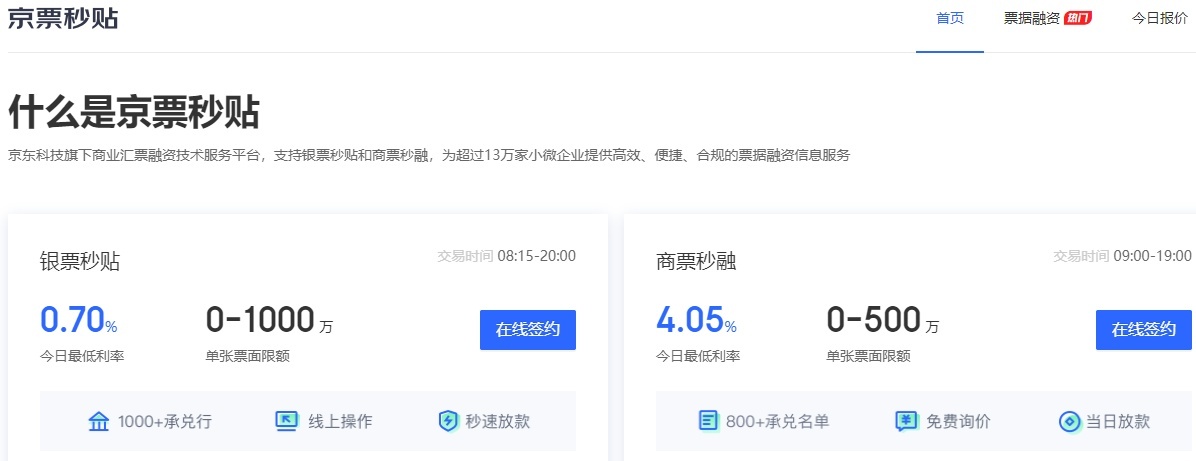This screenshot has width=1196, height=461.
Task: Click the 800+承兑名单 label
Action: pos(777,421)
